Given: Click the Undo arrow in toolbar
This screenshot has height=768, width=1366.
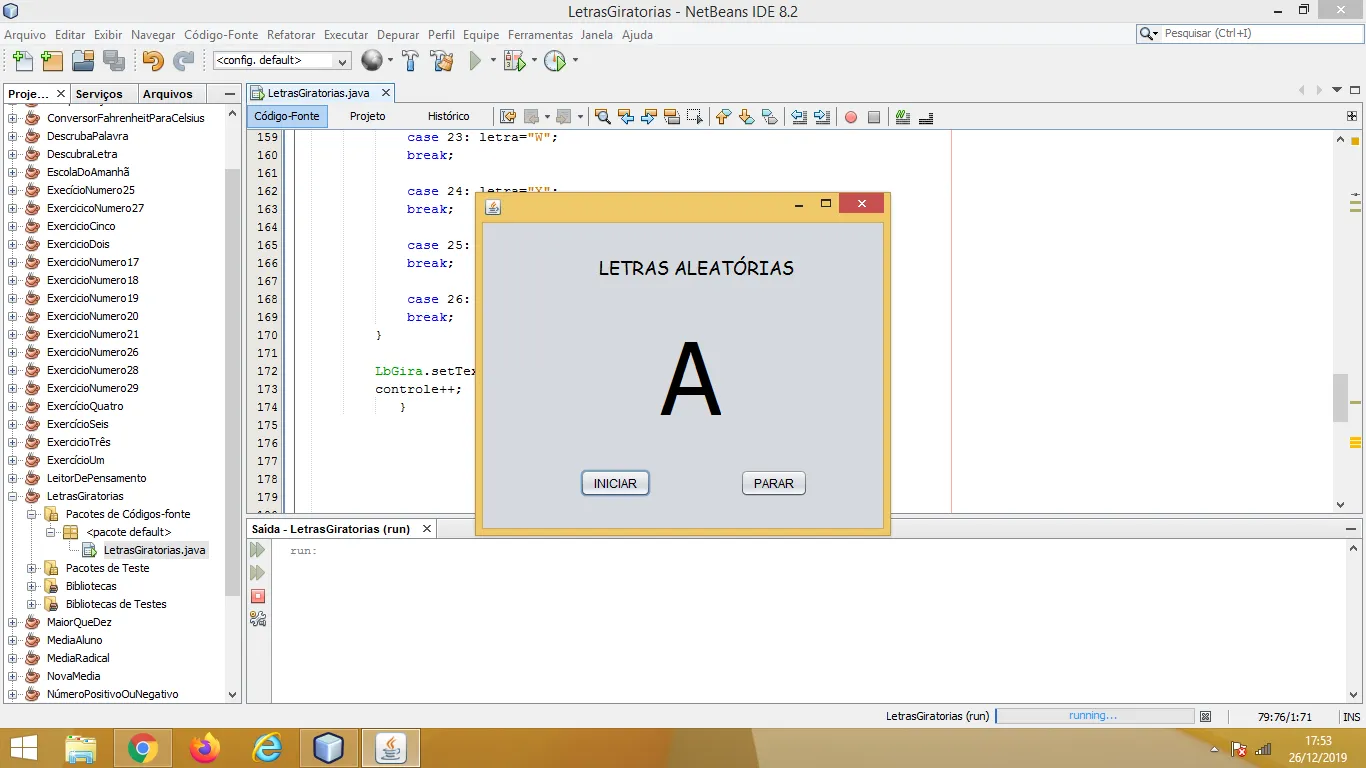Looking at the screenshot, I should pos(152,61).
